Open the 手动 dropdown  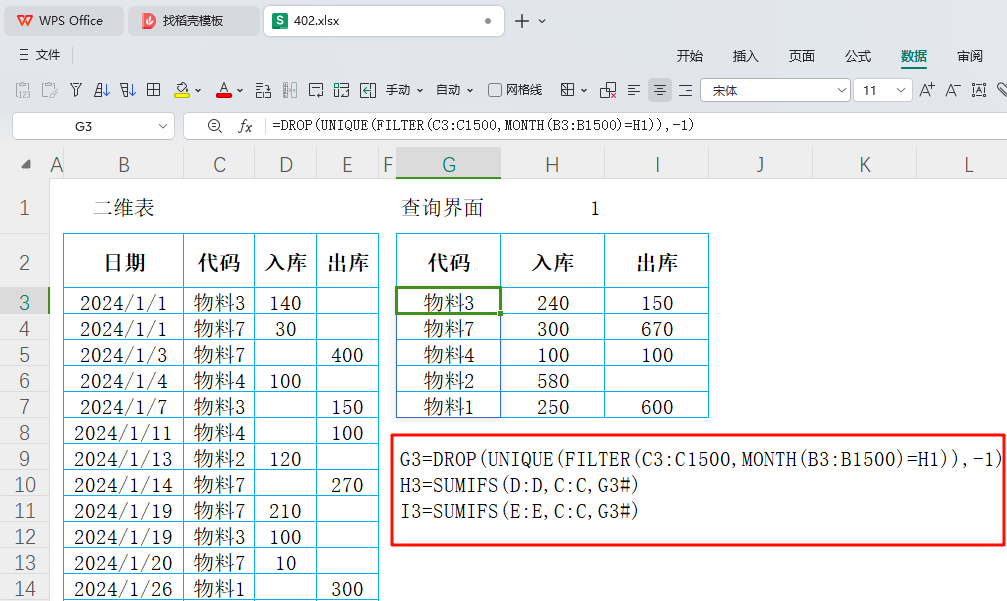(x=405, y=90)
